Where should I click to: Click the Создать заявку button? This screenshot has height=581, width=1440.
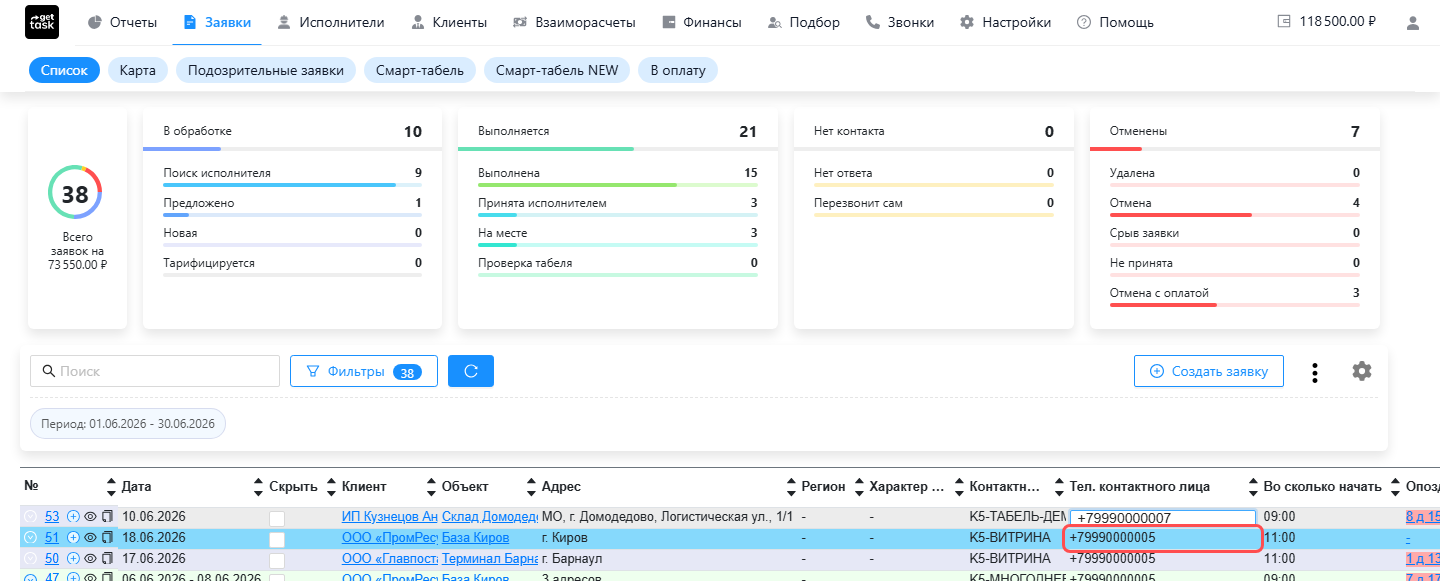[x=1208, y=371]
